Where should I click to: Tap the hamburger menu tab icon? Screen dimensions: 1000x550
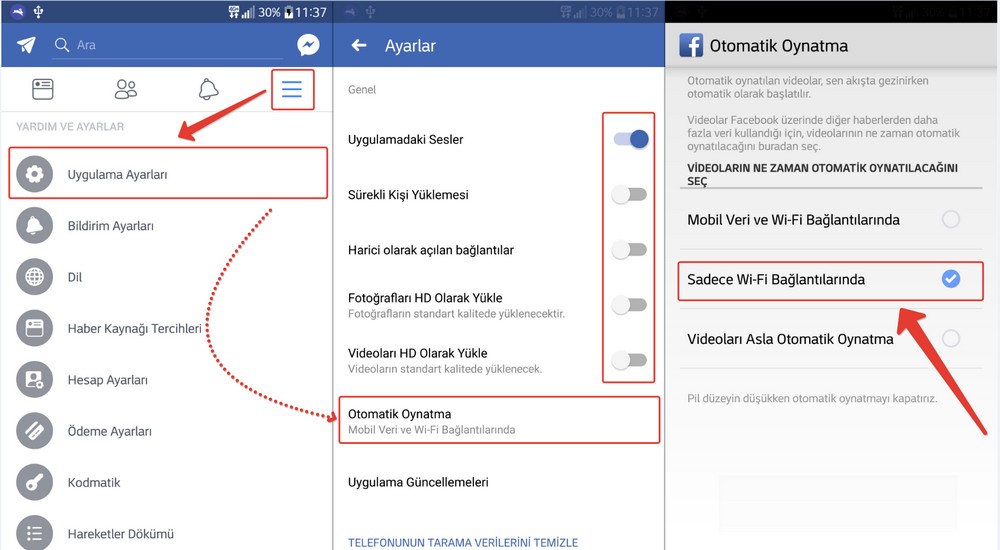click(292, 90)
